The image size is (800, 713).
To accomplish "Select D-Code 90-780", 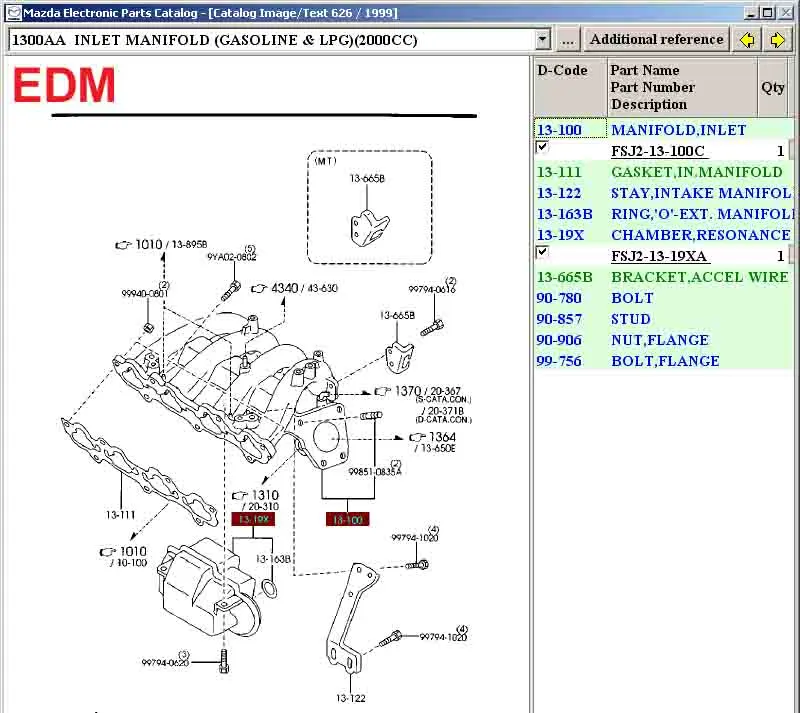I will (x=559, y=298).
